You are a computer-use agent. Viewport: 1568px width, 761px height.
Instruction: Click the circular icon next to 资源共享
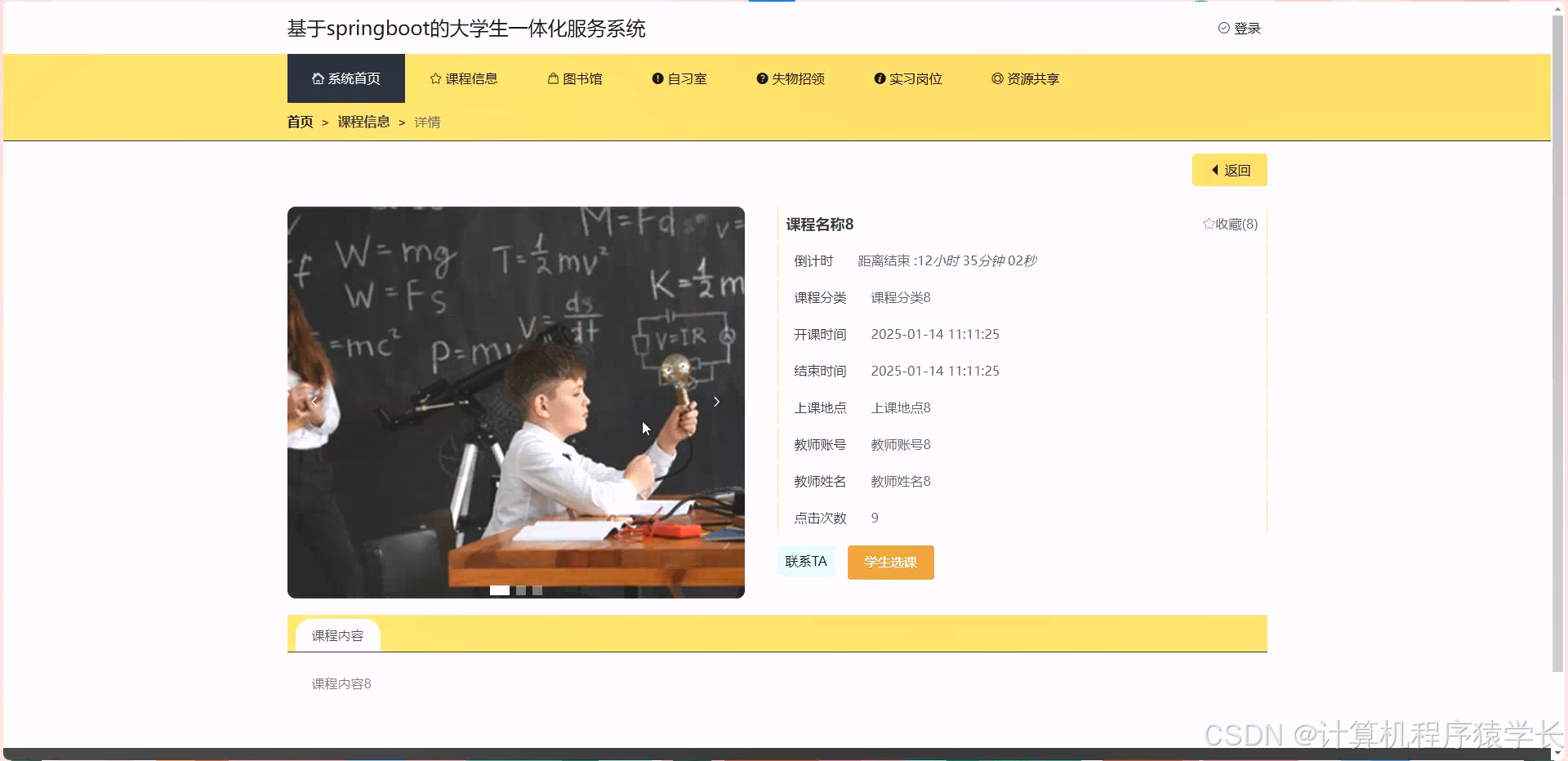click(x=996, y=78)
